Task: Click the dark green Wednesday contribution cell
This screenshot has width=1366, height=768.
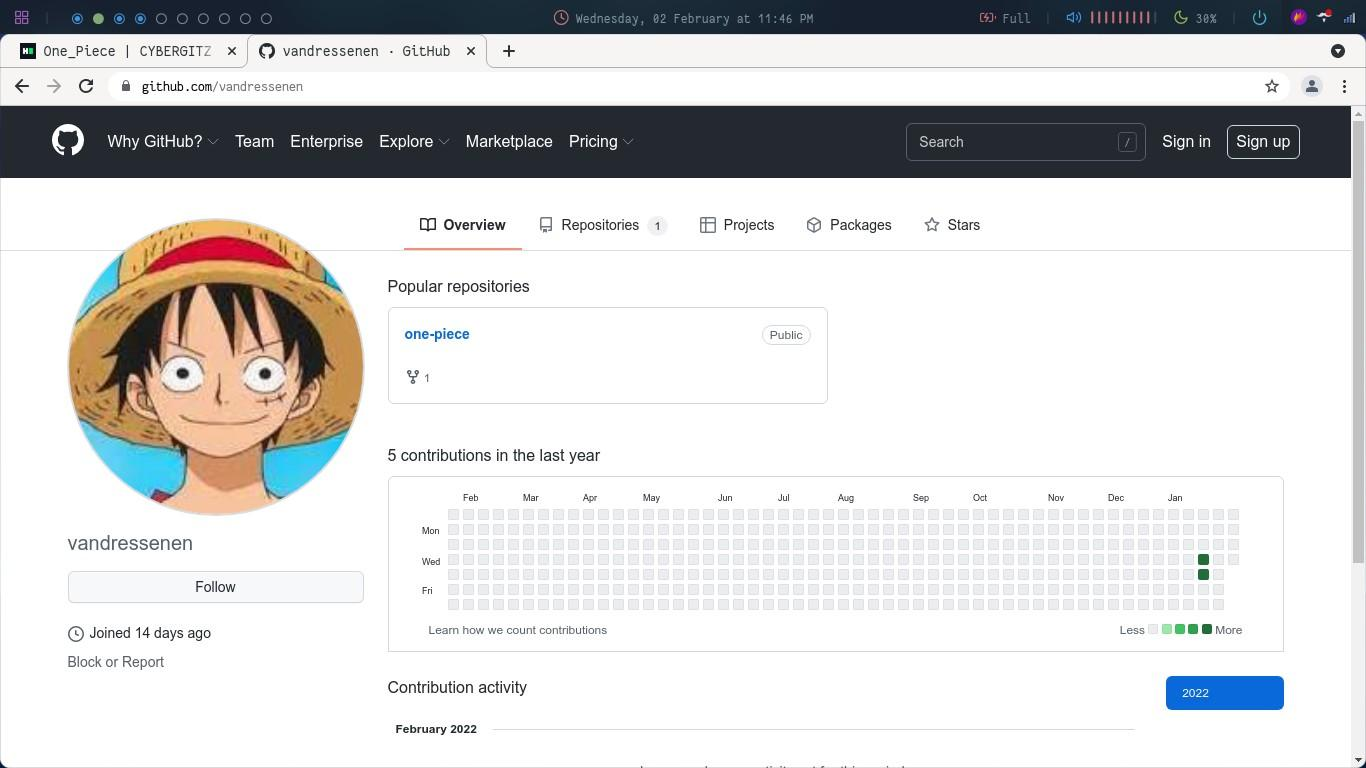Action: (x=1203, y=559)
